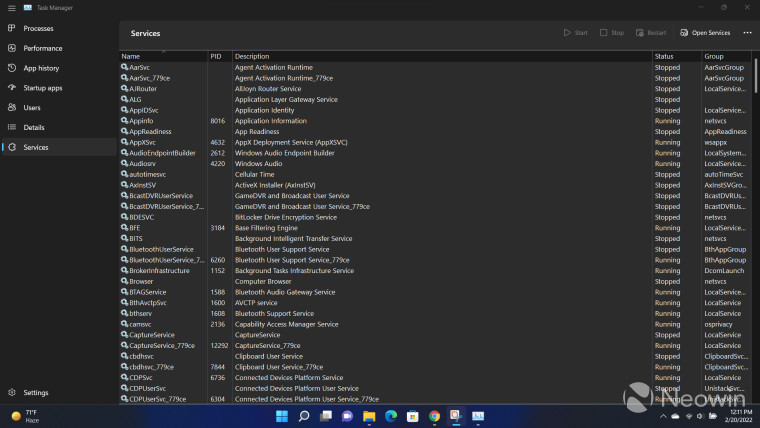Click the gear icon beside camsvc
This screenshot has width=760, height=428.
(x=125, y=324)
